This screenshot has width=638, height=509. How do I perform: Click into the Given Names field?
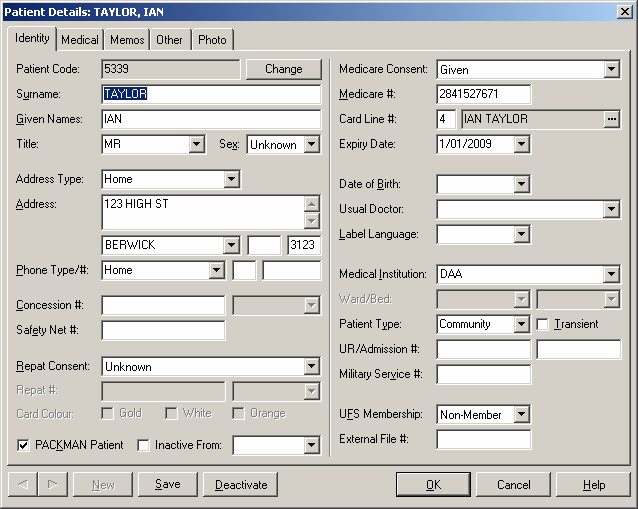tap(210, 119)
